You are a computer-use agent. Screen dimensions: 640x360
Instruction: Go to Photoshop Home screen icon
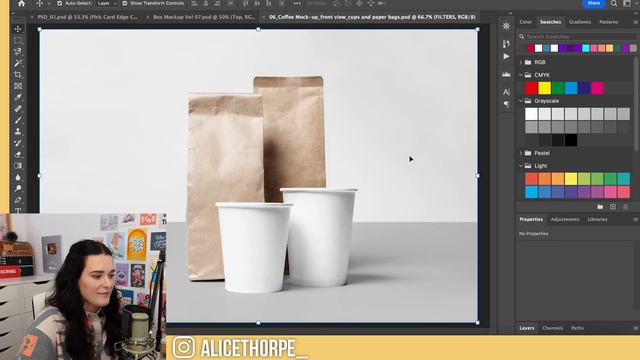click(21, 3)
